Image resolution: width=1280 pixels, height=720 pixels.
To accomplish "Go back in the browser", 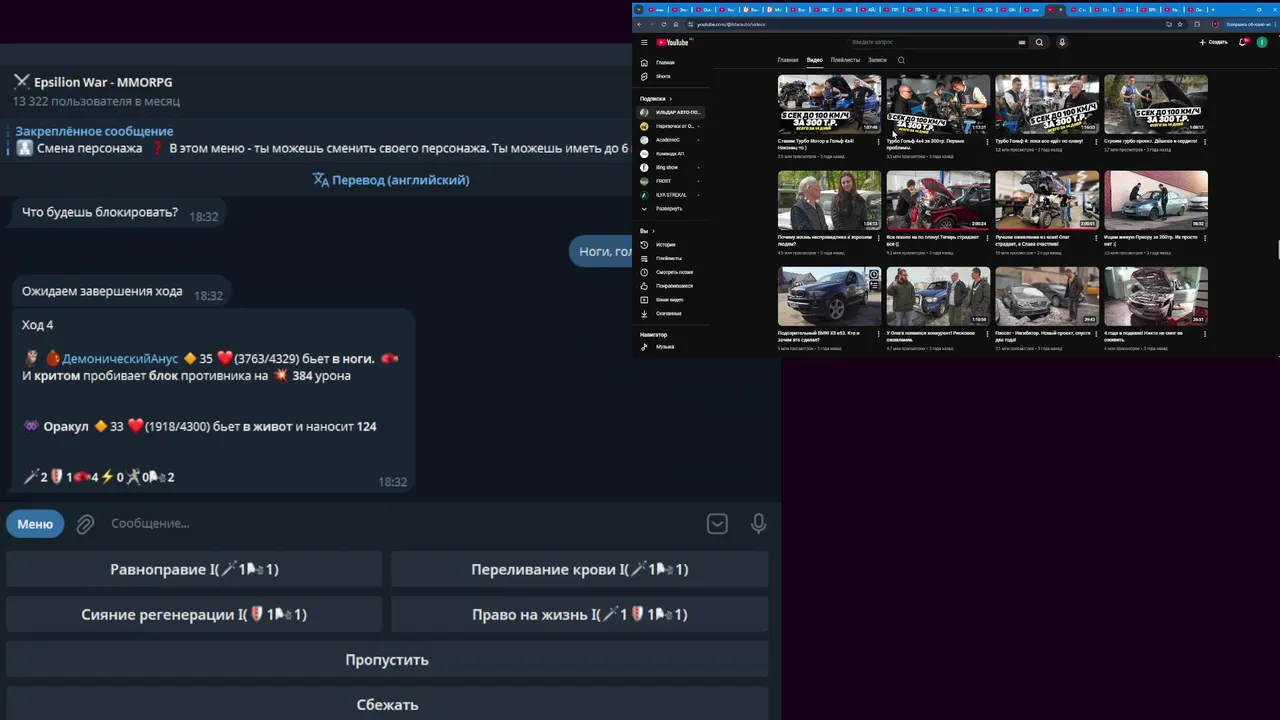I will coord(640,24).
